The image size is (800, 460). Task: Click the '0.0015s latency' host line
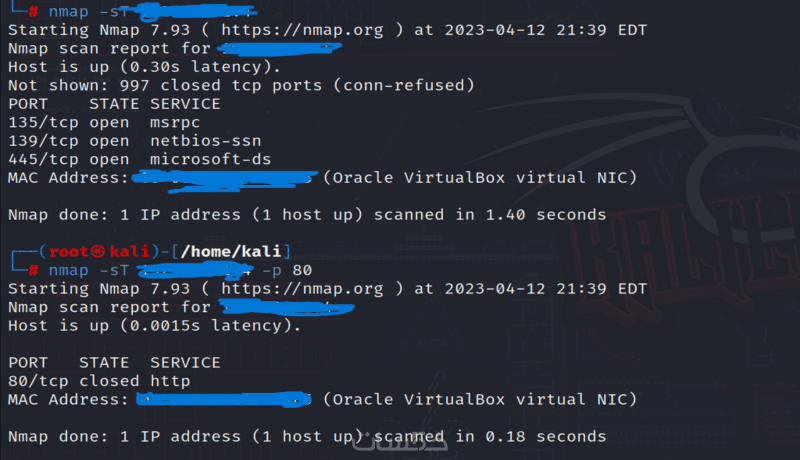154,326
